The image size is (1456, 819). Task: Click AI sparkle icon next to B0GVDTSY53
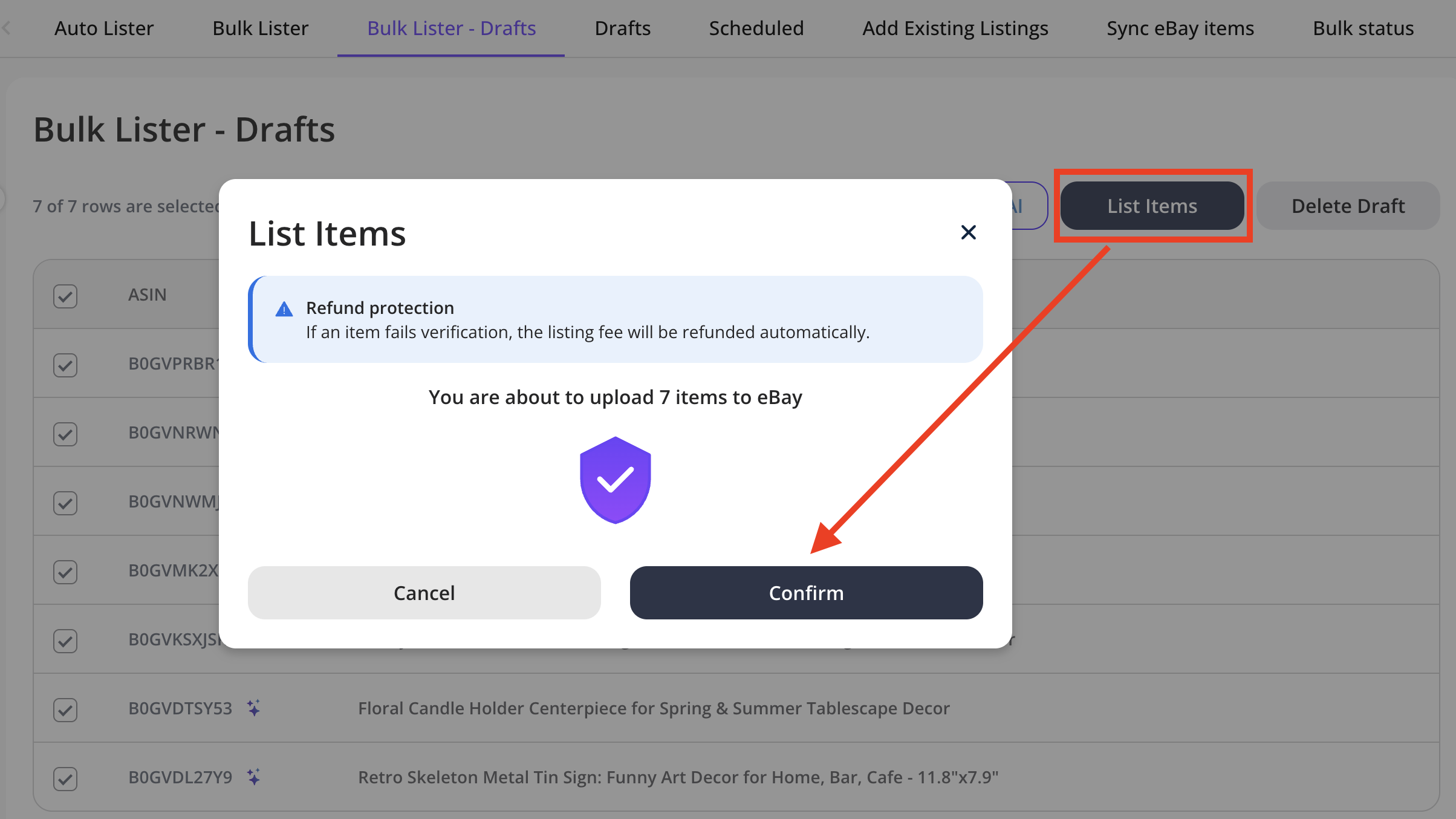coord(254,708)
